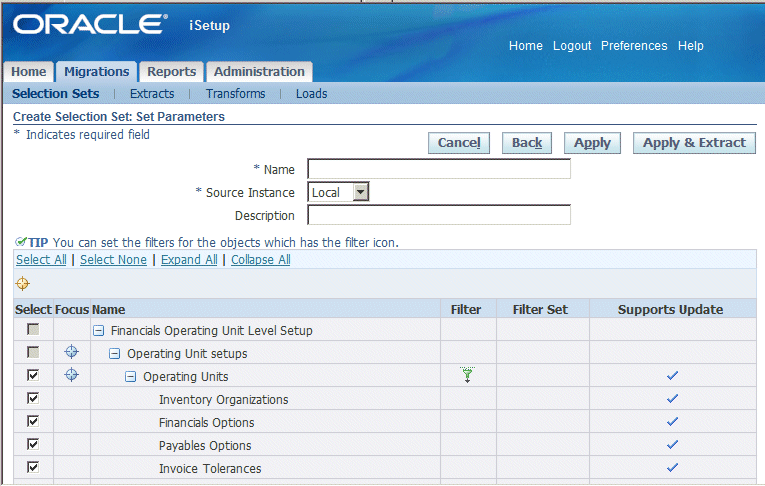This screenshot has width=765, height=486.
Task: Open the Administration tab
Action: [259, 72]
